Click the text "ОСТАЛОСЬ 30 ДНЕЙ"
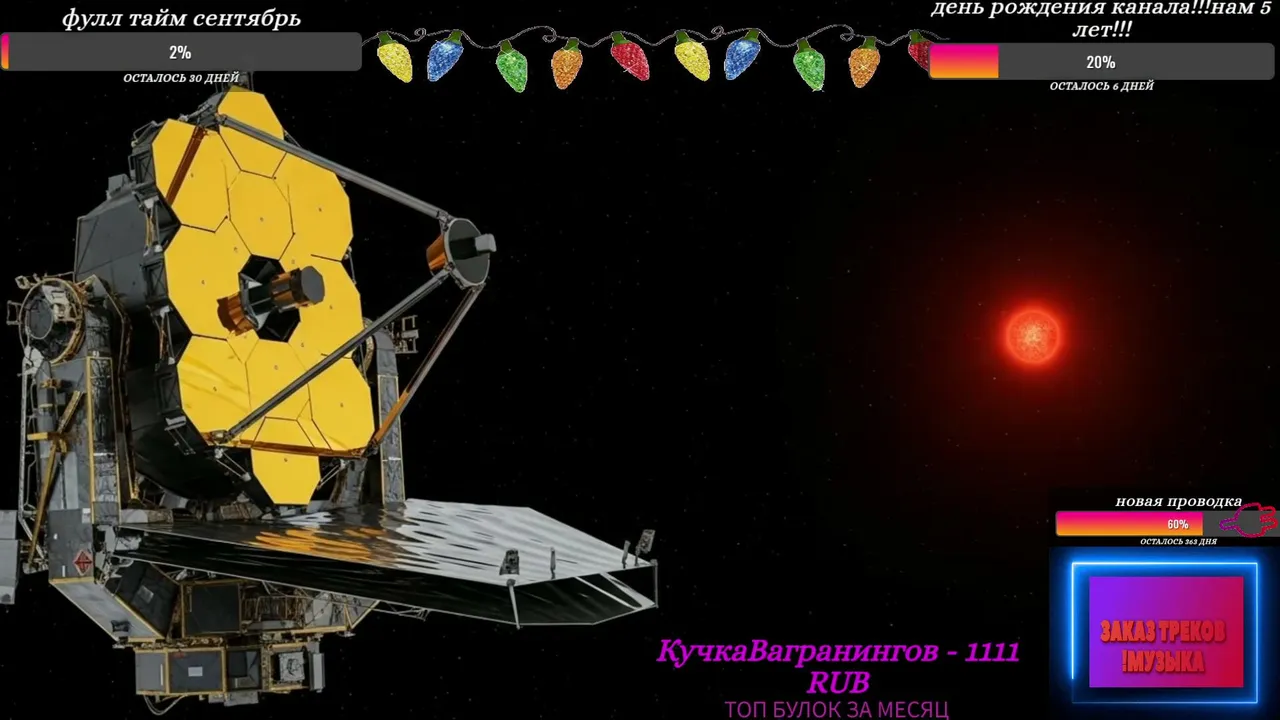1280x720 pixels. 181,78
